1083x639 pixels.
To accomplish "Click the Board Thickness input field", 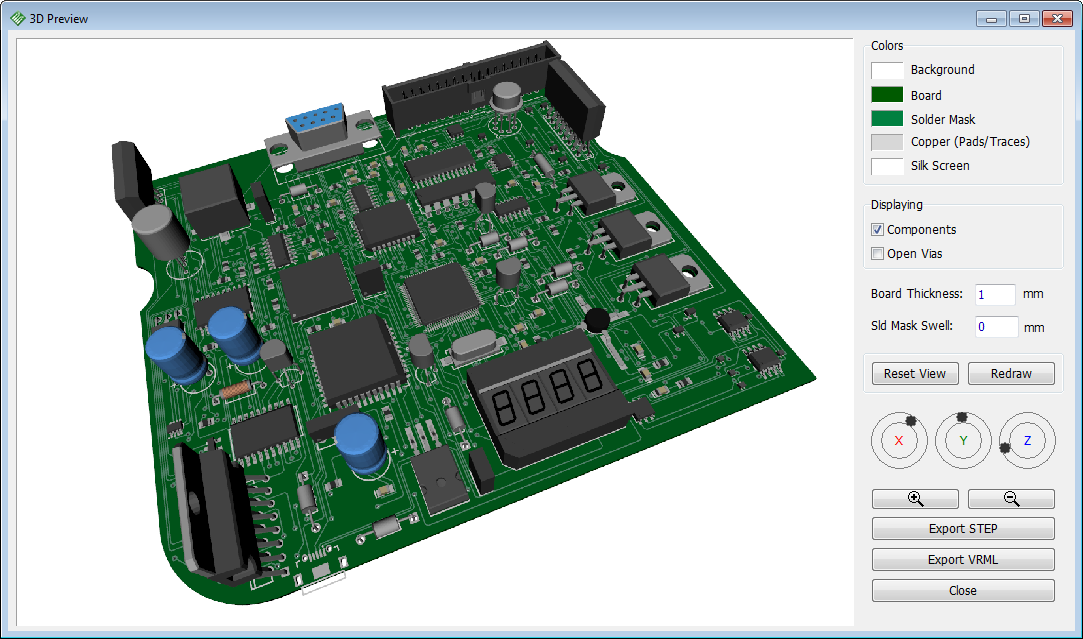I will tap(995, 294).
